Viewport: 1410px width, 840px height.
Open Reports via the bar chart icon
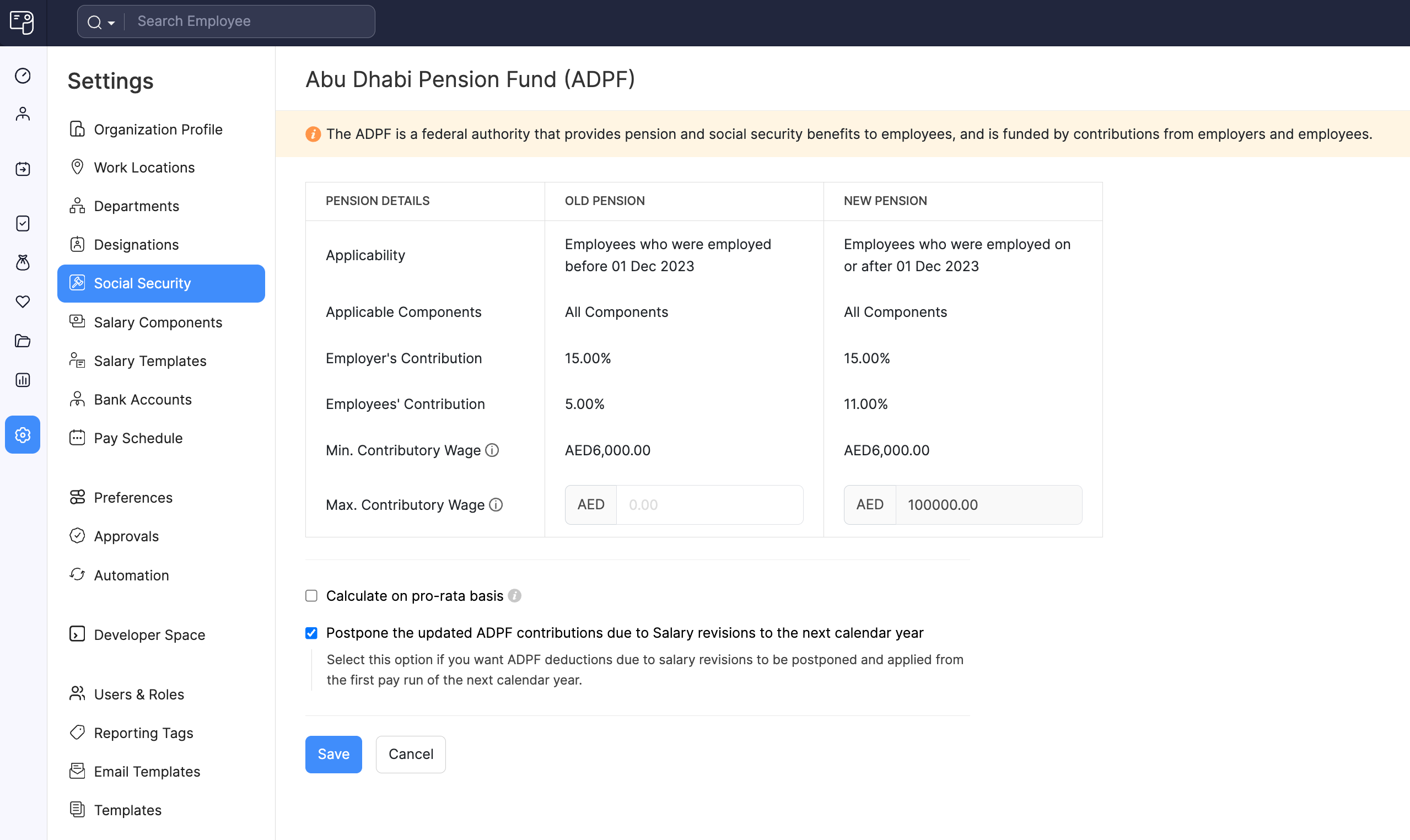click(23, 379)
